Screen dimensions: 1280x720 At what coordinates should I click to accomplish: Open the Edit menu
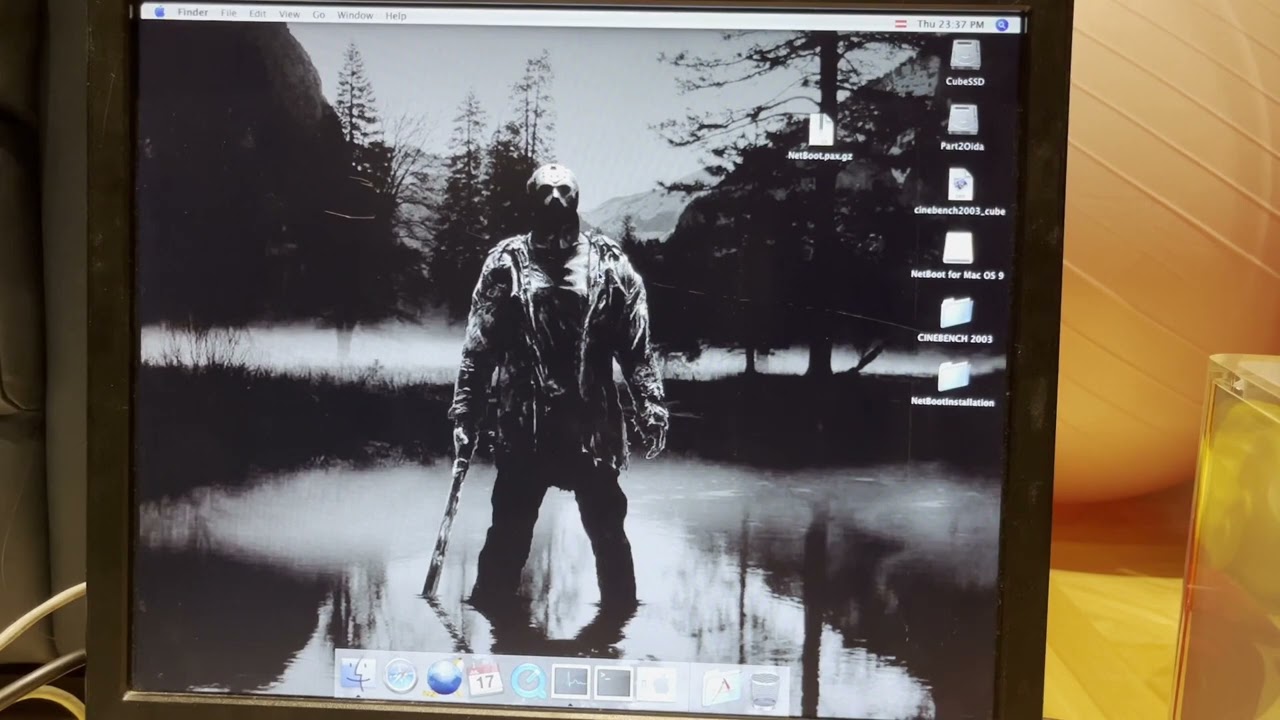[258, 14]
